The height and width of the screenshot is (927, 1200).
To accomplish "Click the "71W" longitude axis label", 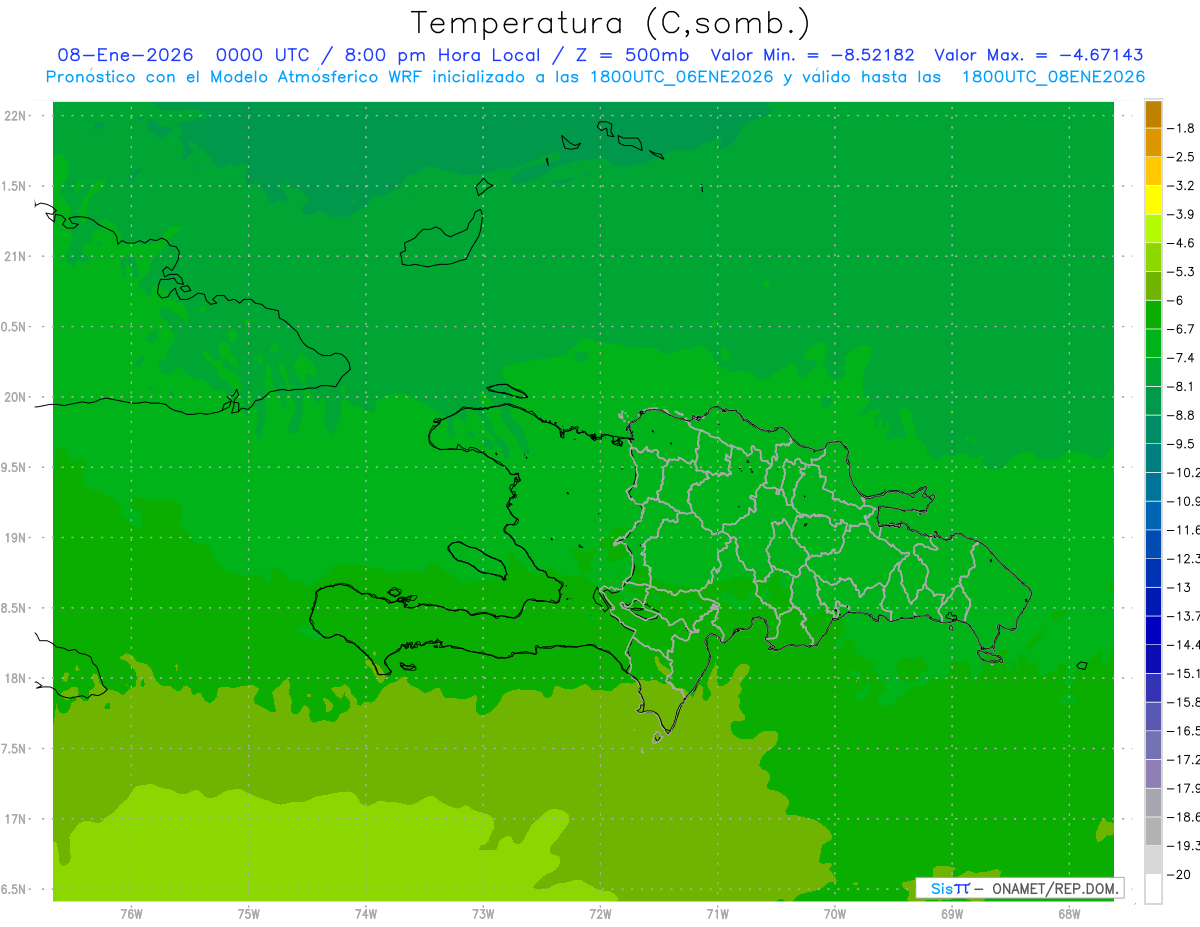I will click(x=717, y=914).
